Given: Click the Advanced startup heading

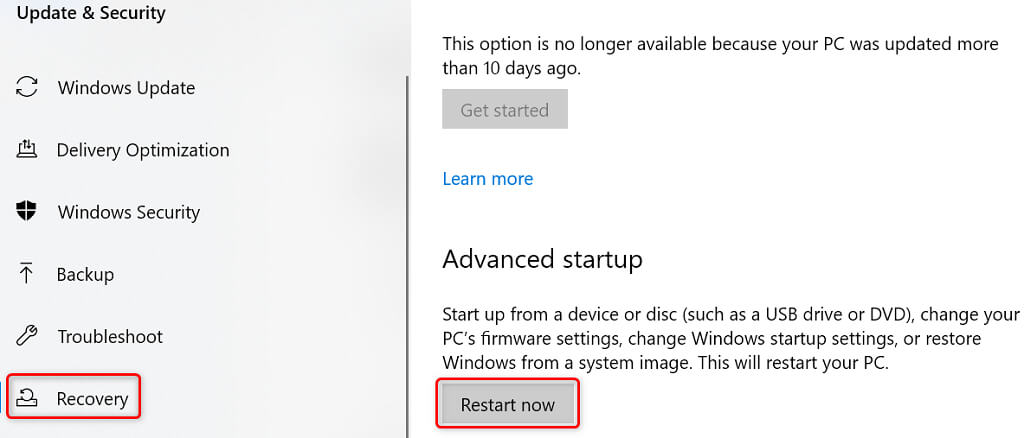Looking at the screenshot, I should [542, 260].
